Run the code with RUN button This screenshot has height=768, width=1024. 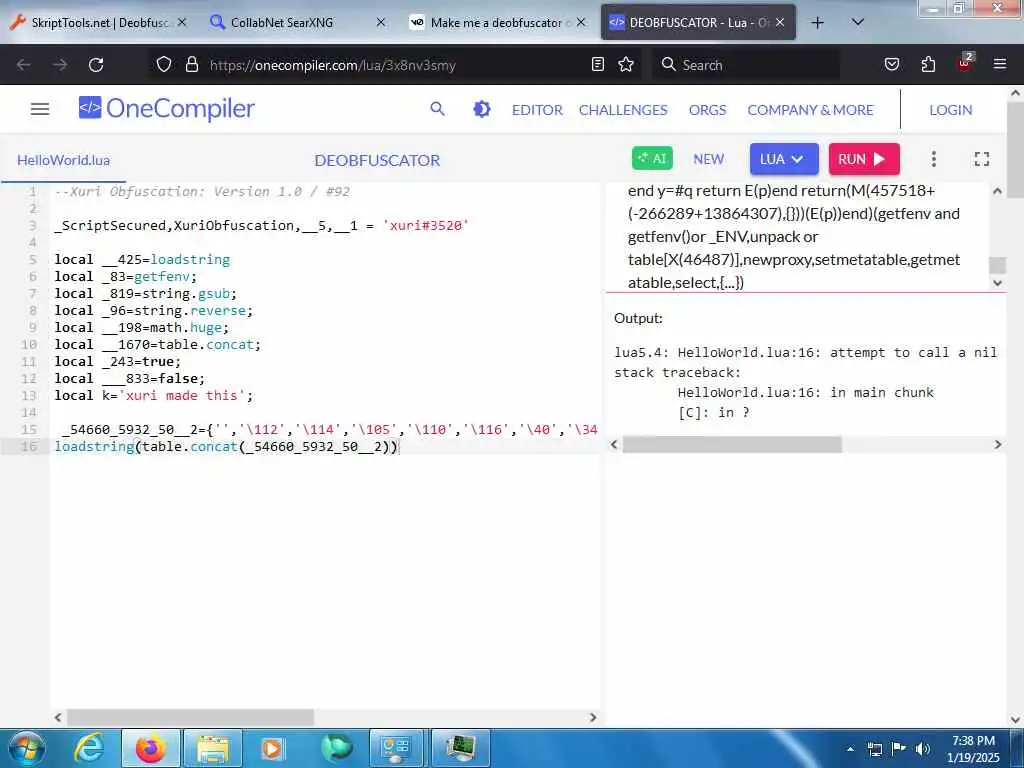click(x=864, y=159)
